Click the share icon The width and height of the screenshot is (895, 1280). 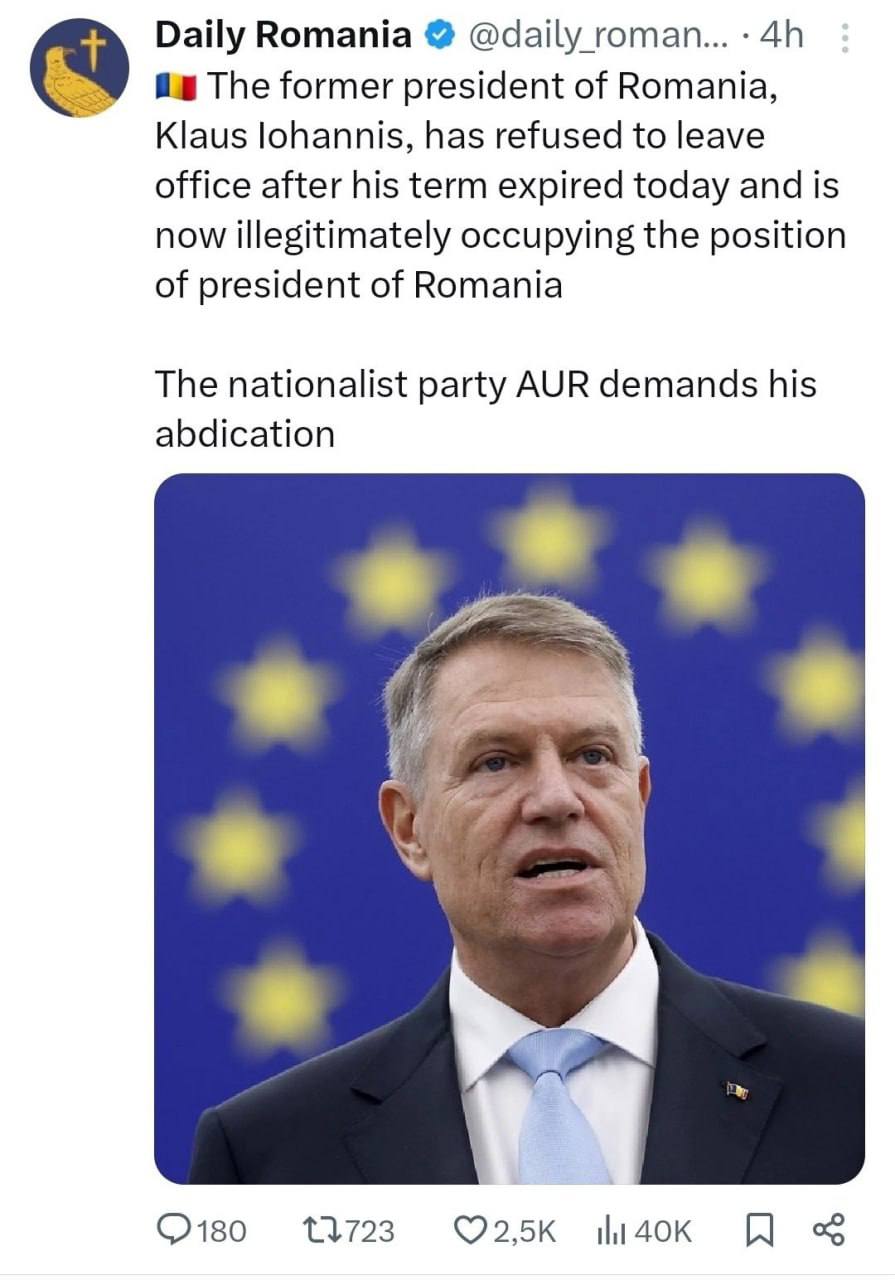click(x=830, y=1230)
